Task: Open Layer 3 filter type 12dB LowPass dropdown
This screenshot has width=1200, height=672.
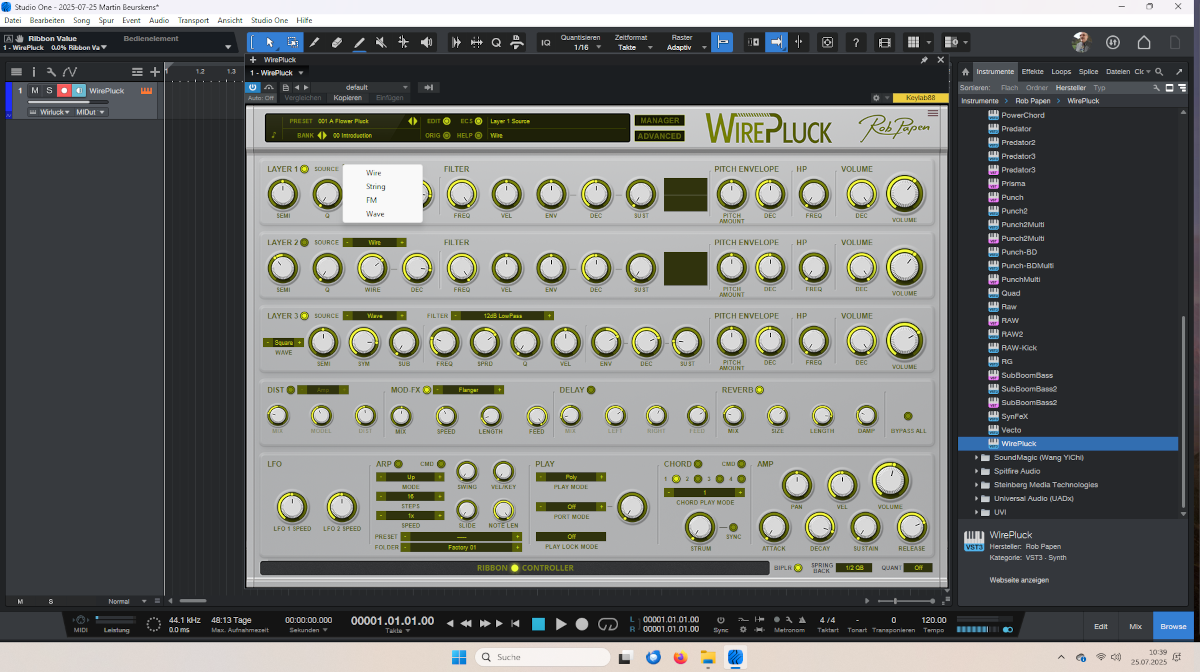Action: (502, 316)
